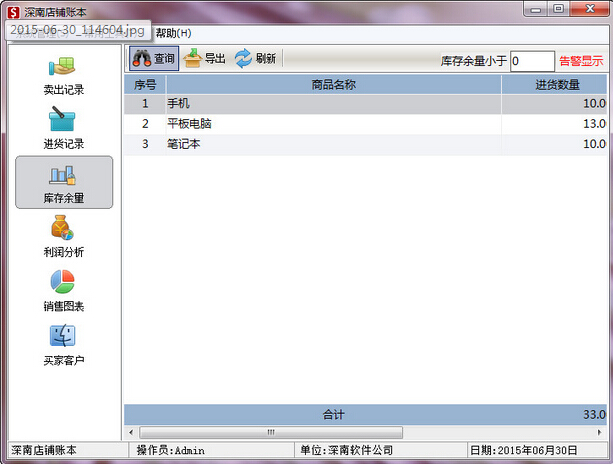
Task: Select the 笔记本 row product name
Action: [184, 144]
